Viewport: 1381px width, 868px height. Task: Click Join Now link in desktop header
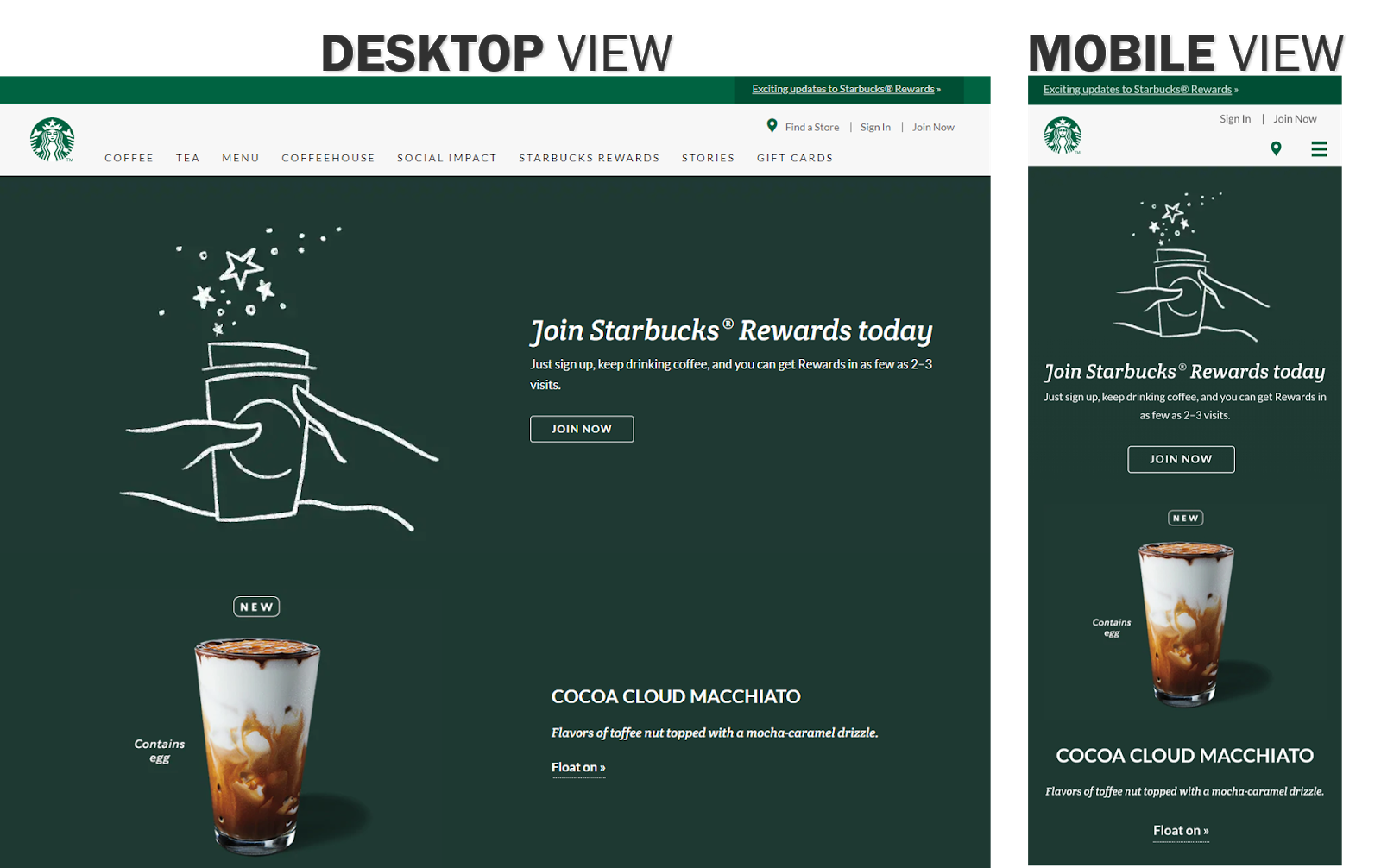point(933,127)
